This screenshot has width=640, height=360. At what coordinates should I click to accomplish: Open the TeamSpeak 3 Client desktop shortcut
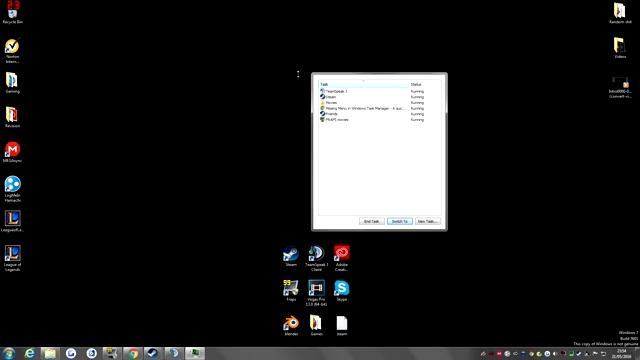coord(316,258)
